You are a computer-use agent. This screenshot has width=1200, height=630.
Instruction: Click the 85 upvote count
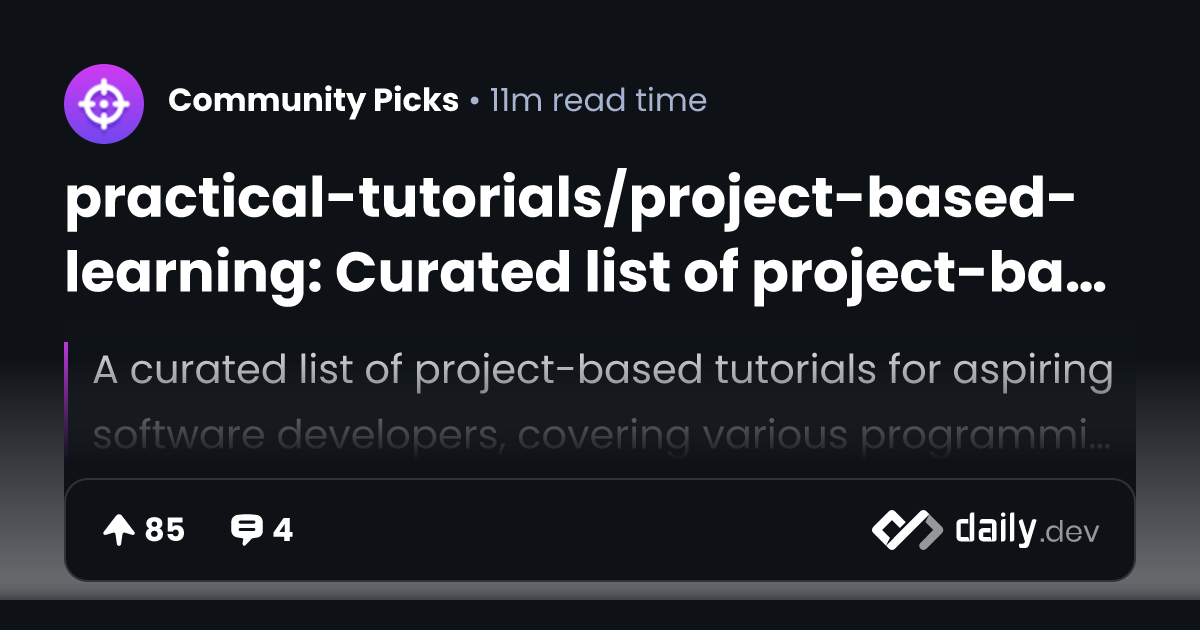165,530
